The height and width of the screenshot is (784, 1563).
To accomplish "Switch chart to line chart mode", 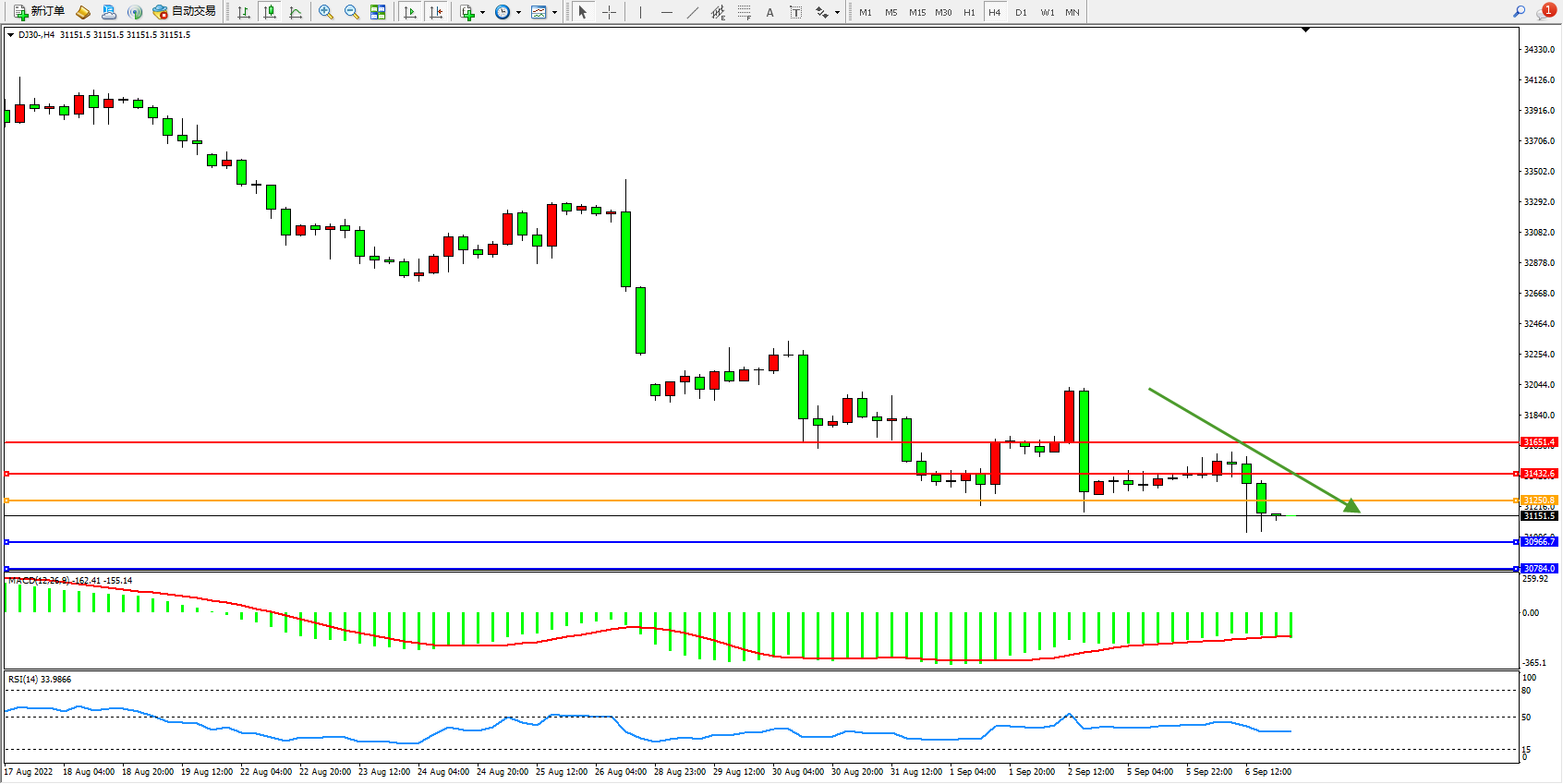I will pos(296,12).
